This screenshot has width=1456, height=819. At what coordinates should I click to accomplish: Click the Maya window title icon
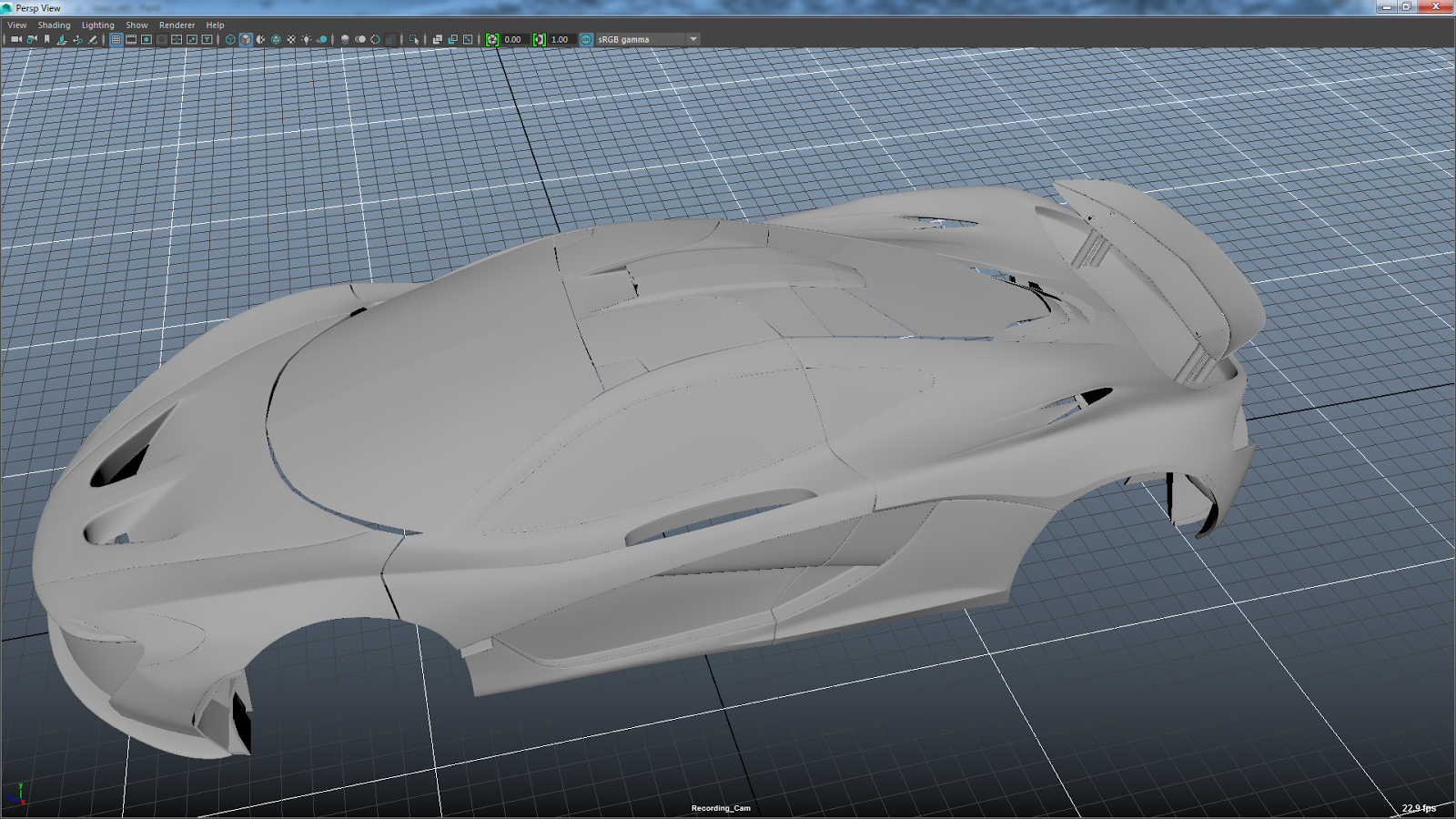pos(7,8)
